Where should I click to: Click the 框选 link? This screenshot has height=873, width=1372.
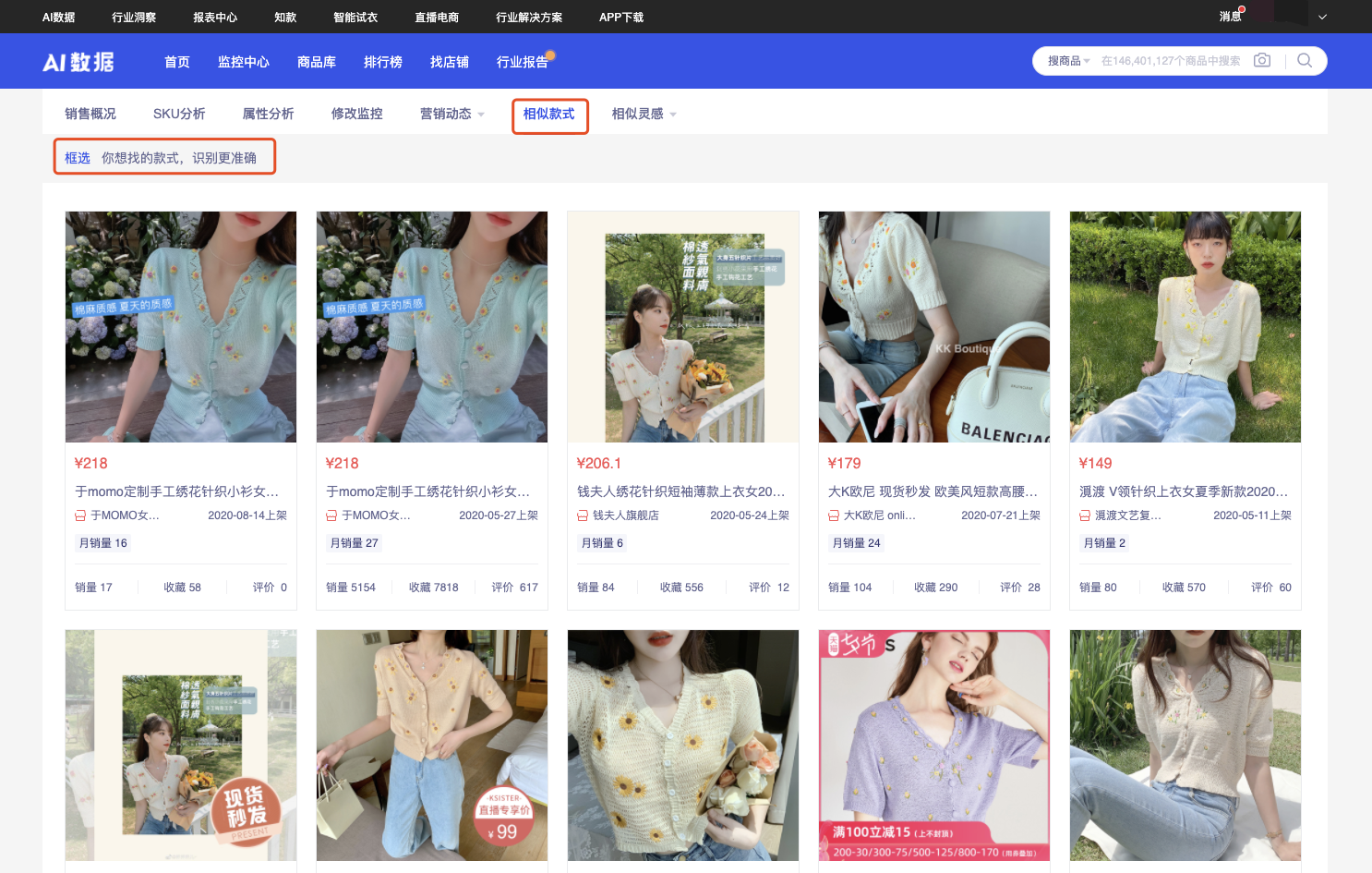pos(78,158)
